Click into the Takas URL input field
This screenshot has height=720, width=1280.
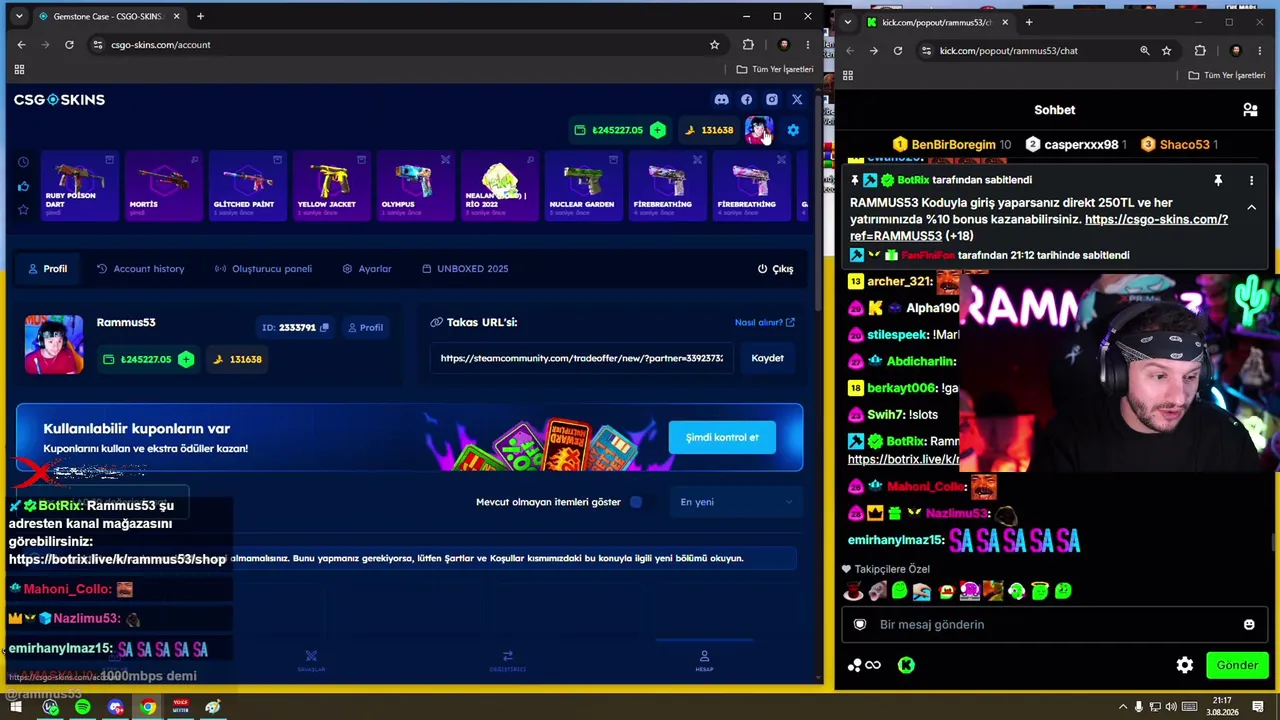[581, 358]
